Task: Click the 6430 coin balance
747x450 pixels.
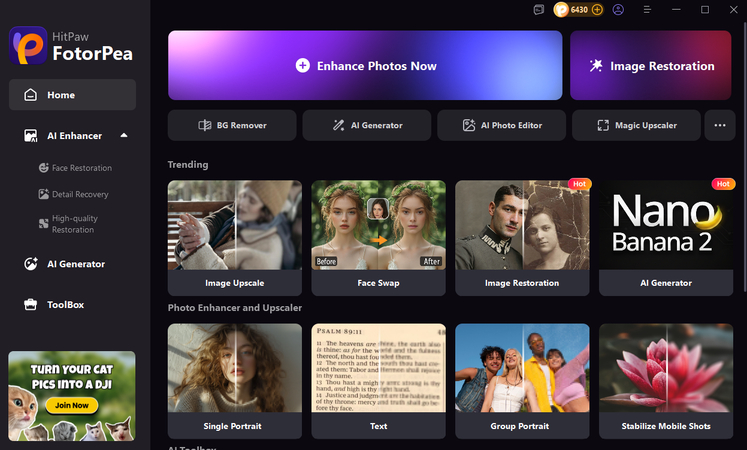Action: tap(579, 10)
